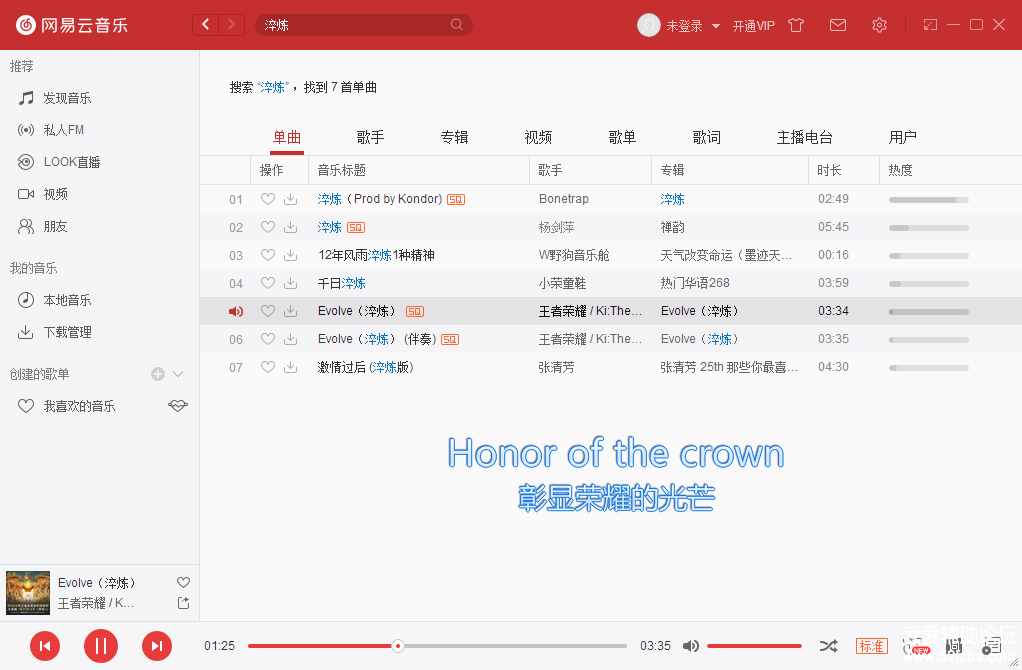This screenshot has width=1022, height=670.
Task: Open the 视频 search results tab
Action: [538, 138]
